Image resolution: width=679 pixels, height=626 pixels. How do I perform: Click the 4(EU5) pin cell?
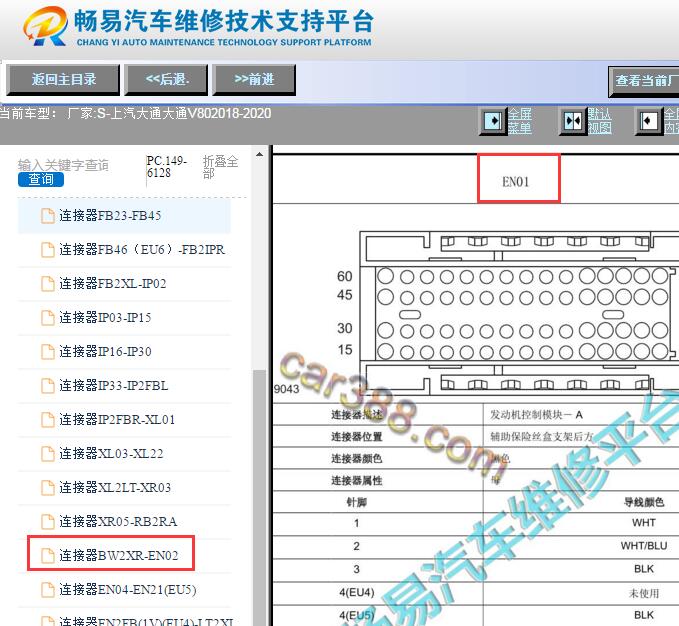tap(356, 615)
